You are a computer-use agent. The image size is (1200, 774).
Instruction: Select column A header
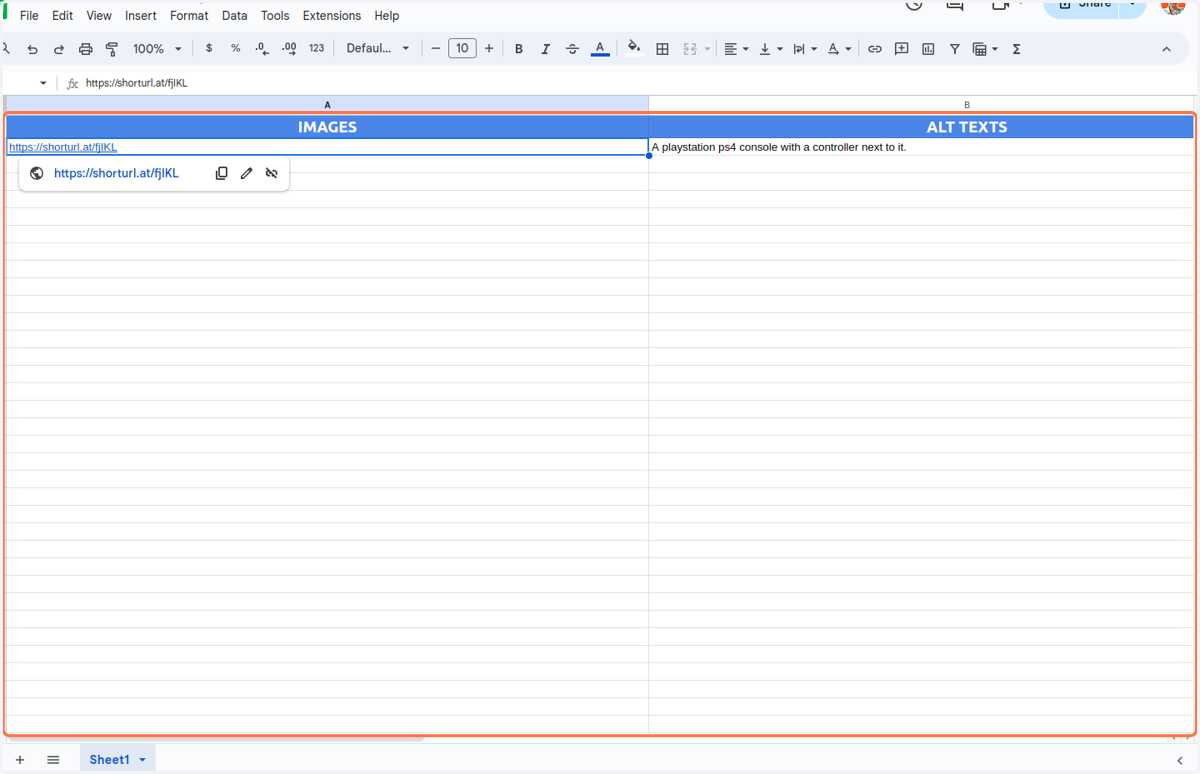click(x=327, y=104)
